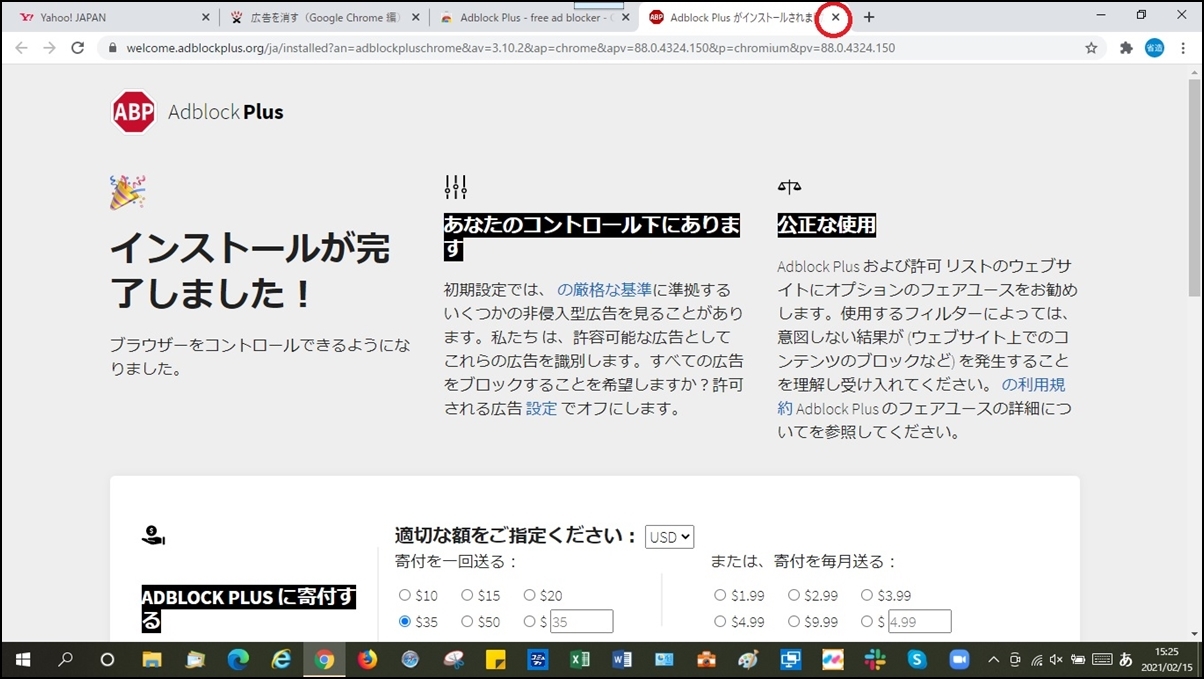Open Chrome's three-dot menu
Screen dimensions: 1204x679
[1183, 48]
